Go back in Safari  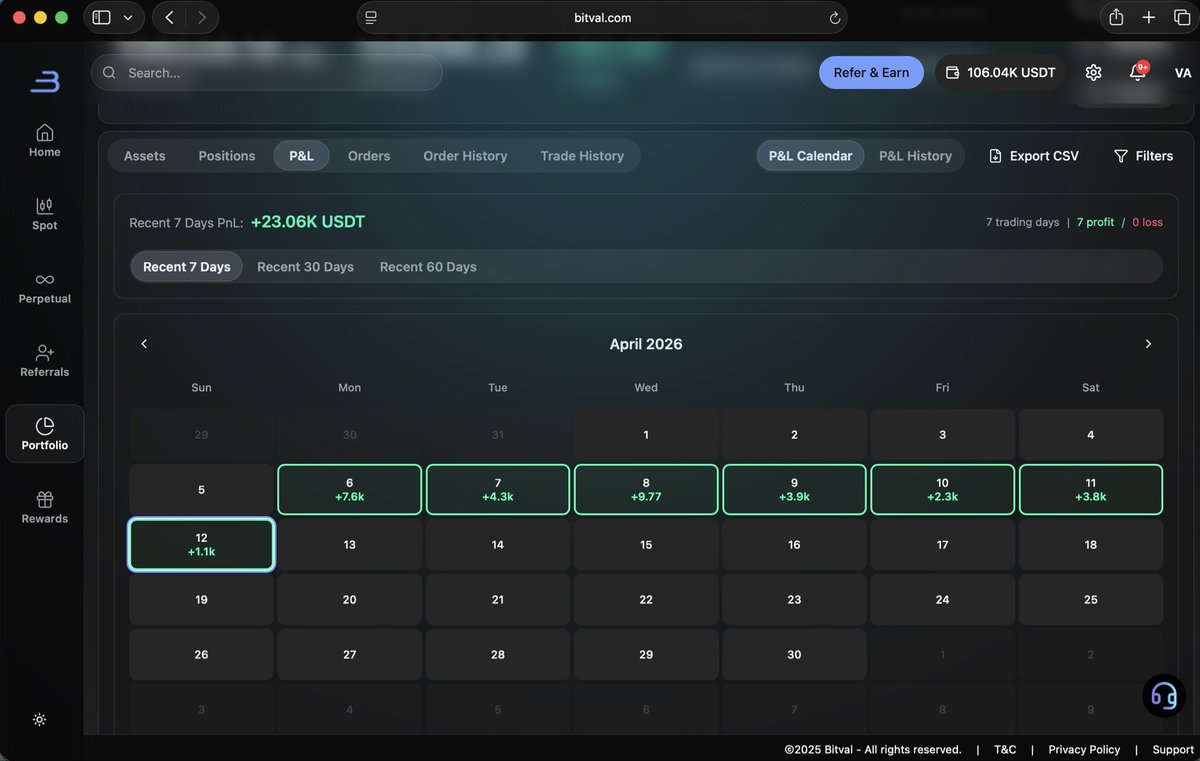[169, 17]
